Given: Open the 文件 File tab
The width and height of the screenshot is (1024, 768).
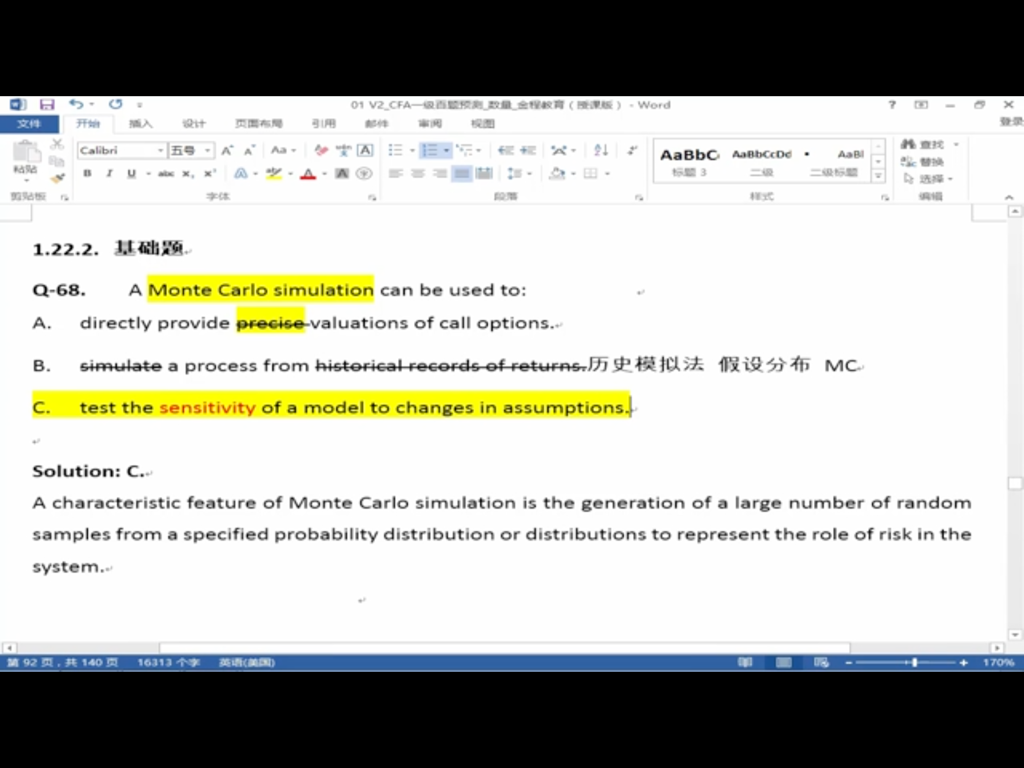Looking at the screenshot, I should coord(29,123).
